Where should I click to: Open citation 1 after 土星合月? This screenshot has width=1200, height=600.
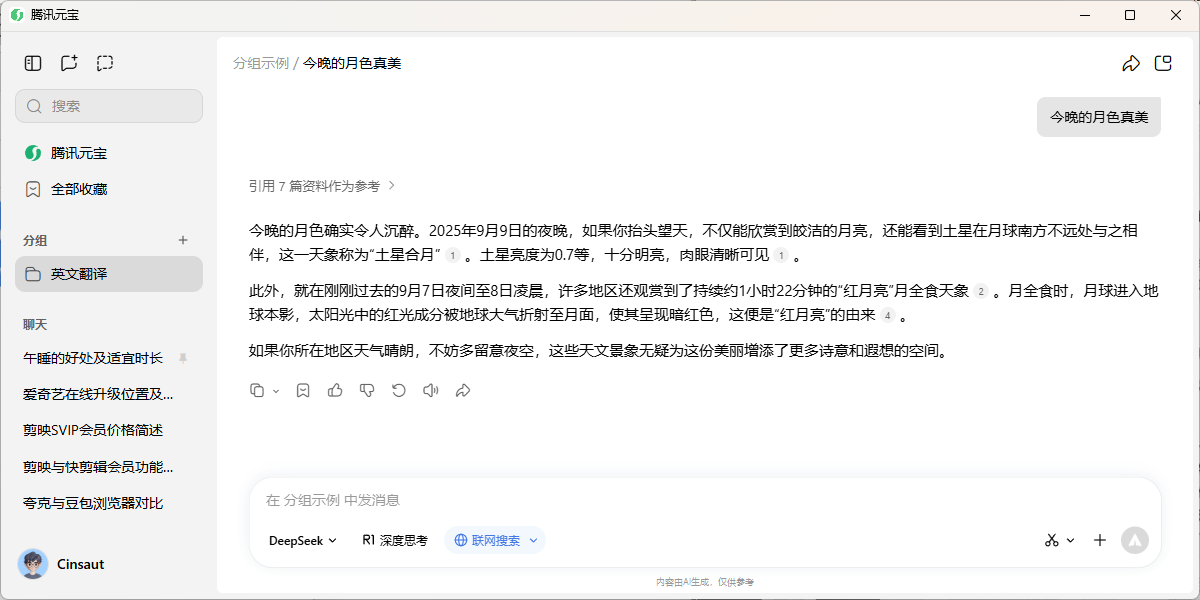[x=453, y=256]
